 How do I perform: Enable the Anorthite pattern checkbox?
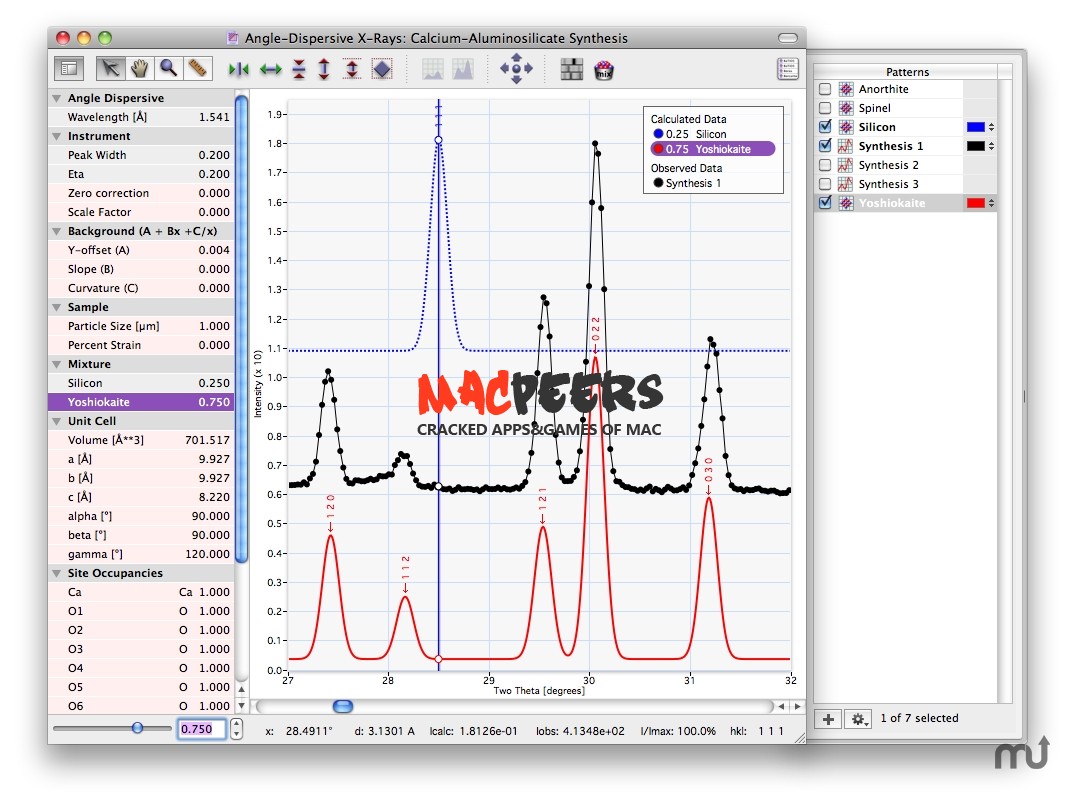pos(824,89)
